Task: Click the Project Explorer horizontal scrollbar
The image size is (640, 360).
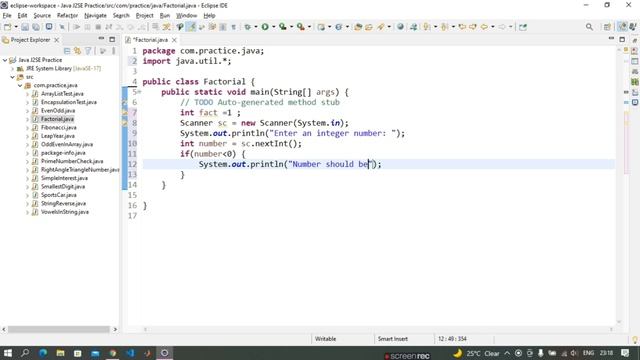Action: click(59, 329)
